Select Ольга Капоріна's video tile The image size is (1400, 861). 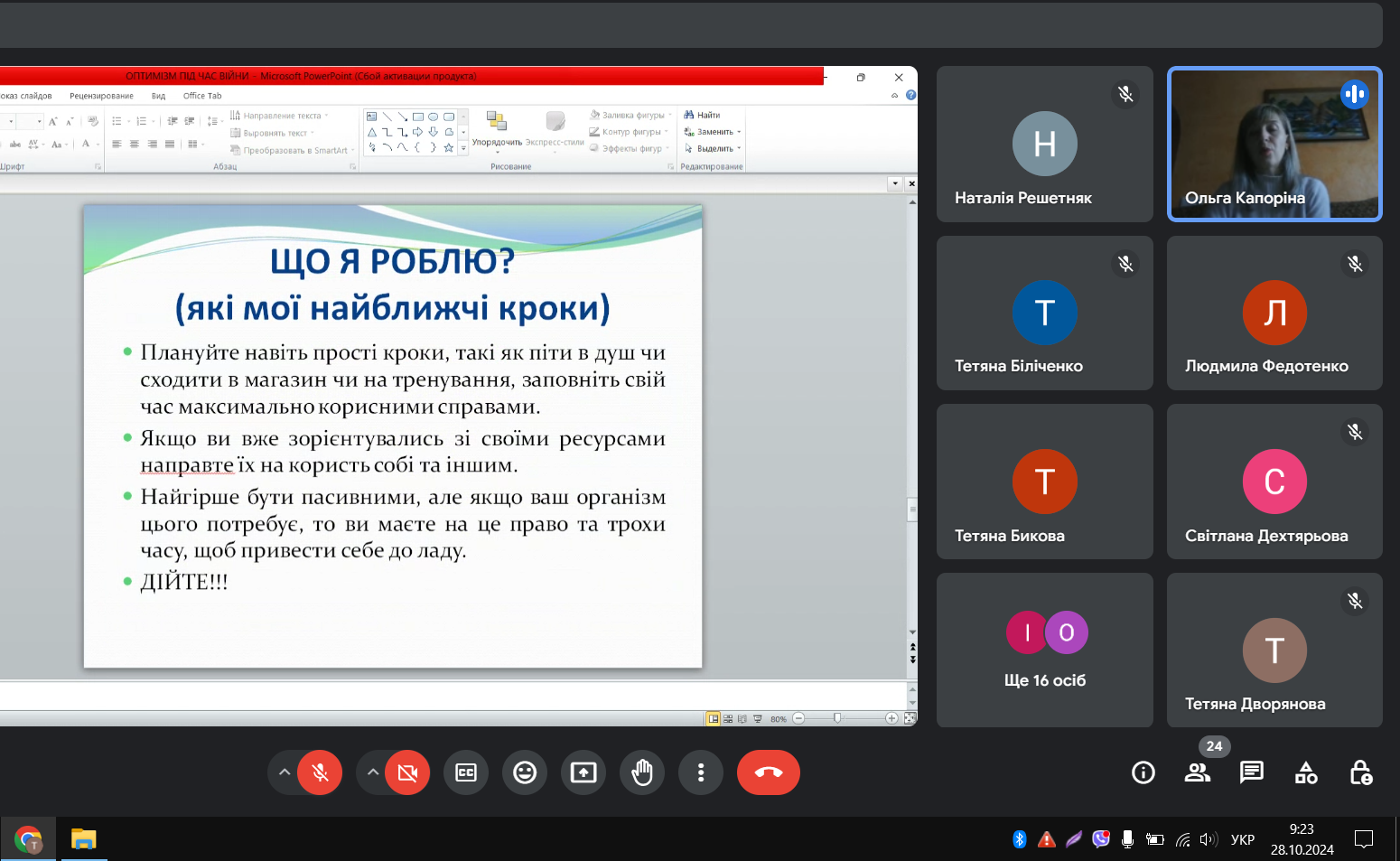(1274, 144)
